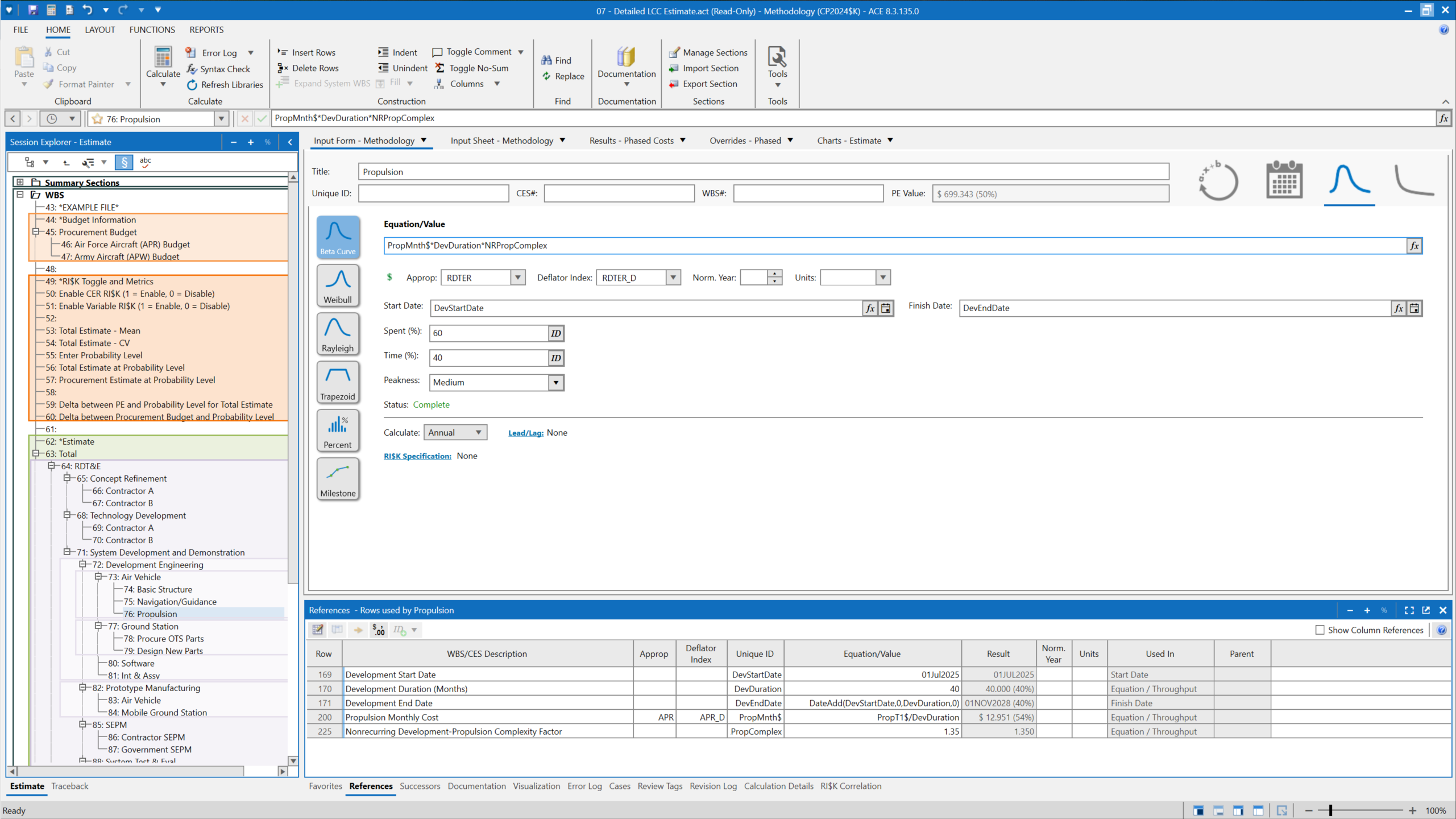Click into the Unique ID input field
Screen dimensions: 1456x819
(433, 193)
